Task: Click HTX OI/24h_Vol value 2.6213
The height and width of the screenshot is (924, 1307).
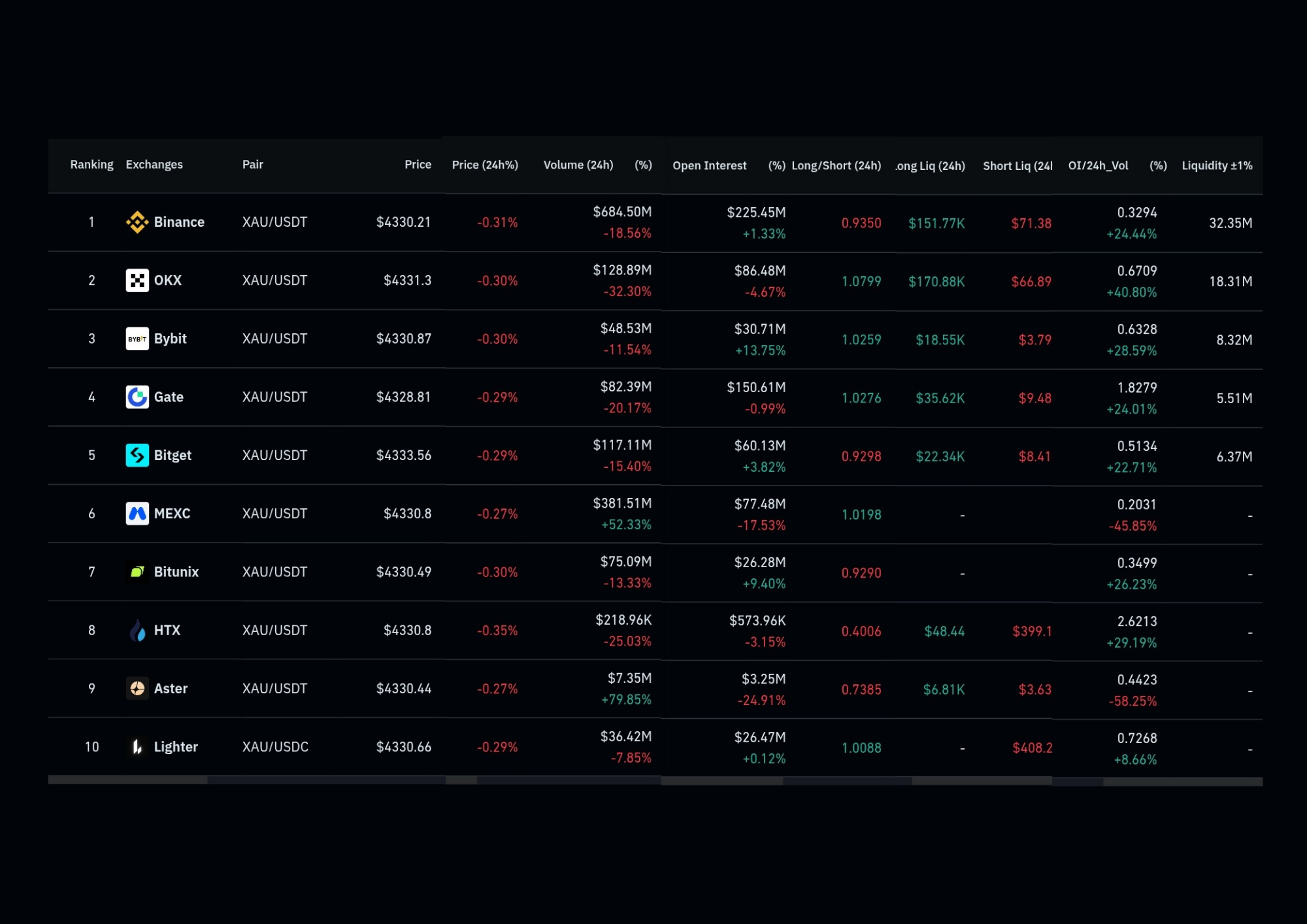Action: click(1137, 621)
